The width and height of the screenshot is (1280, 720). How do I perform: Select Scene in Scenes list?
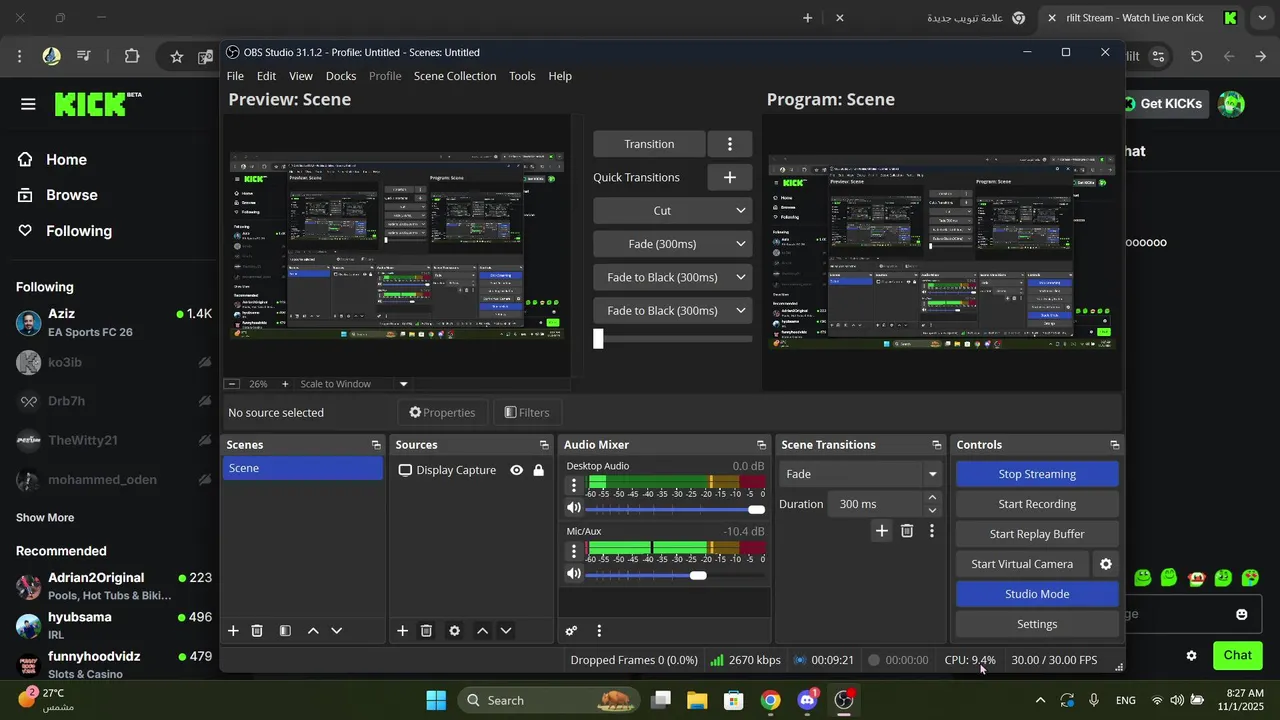[303, 468]
